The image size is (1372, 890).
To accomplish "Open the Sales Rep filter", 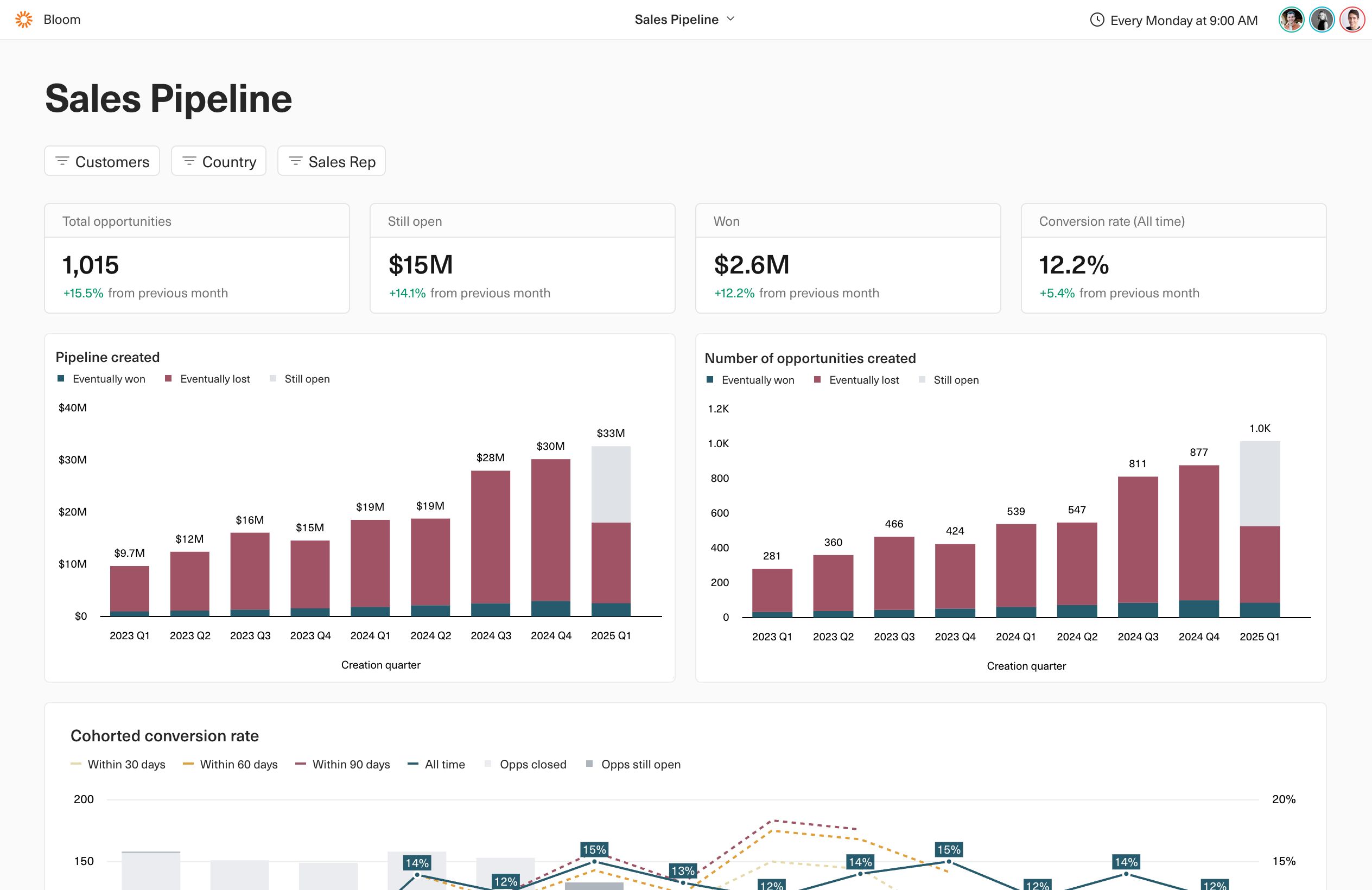I will pyautogui.click(x=332, y=161).
